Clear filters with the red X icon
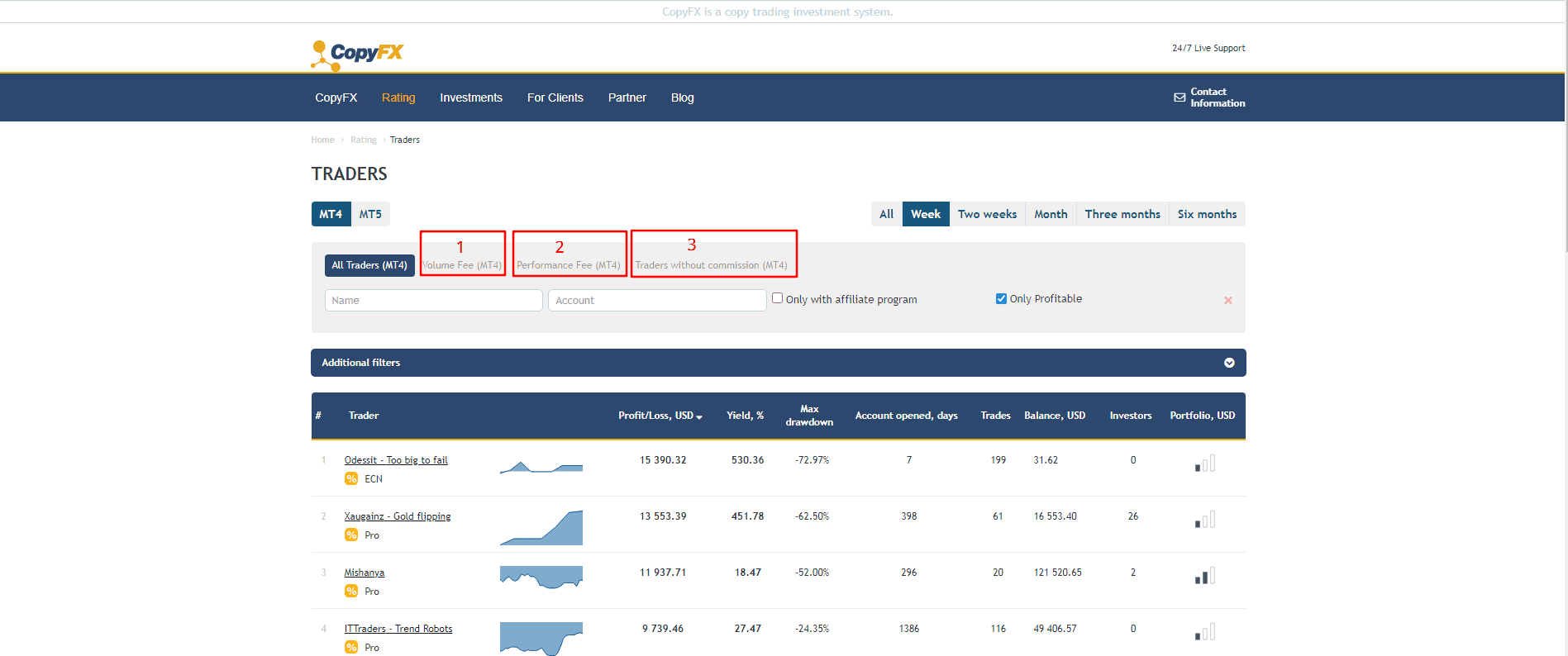This screenshot has width=1568, height=656. (1228, 300)
